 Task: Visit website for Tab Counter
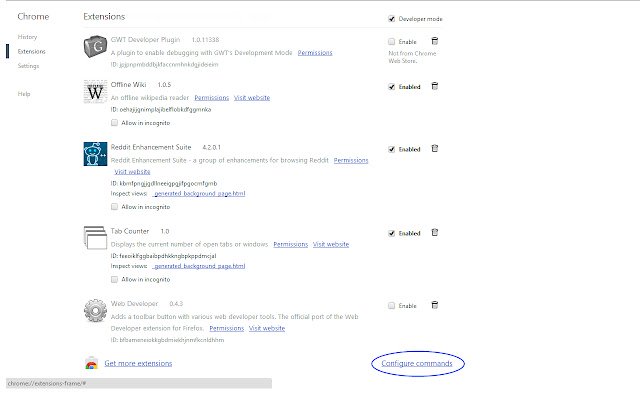331,244
